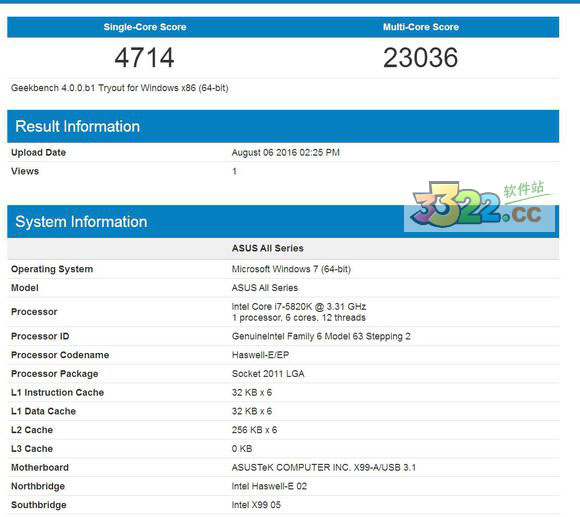Screen dimensions: 580x517
Task: Select the multi-core score 23036
Action: click(421, 58)
